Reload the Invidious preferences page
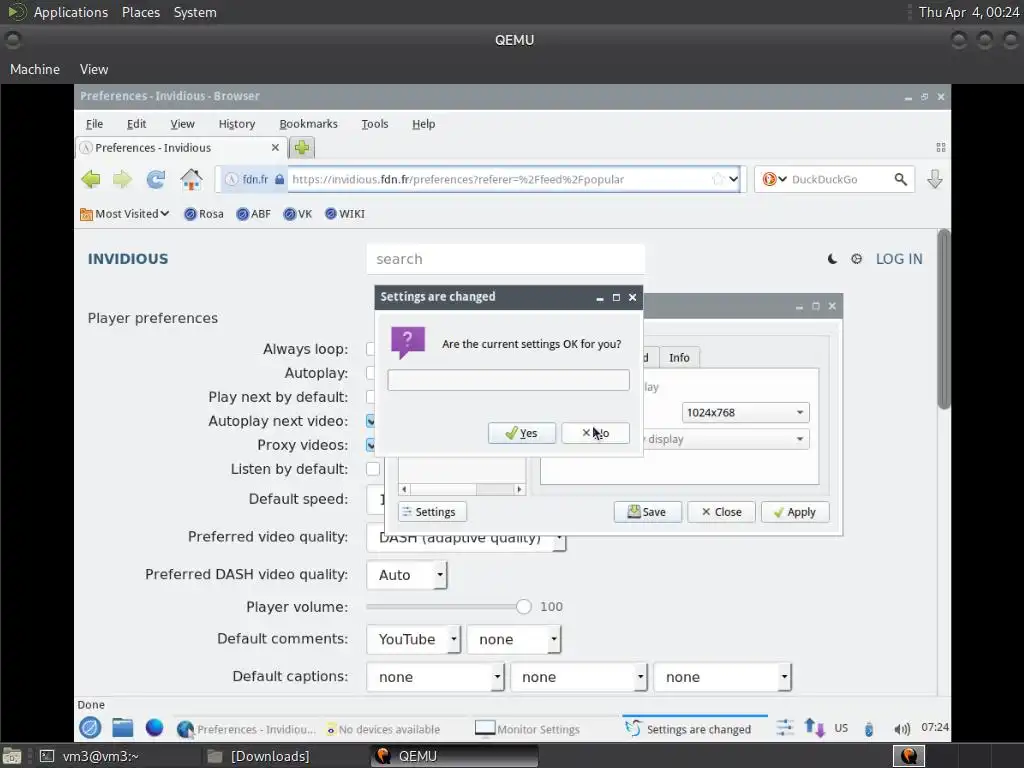1024x768 pixels. 155,179
